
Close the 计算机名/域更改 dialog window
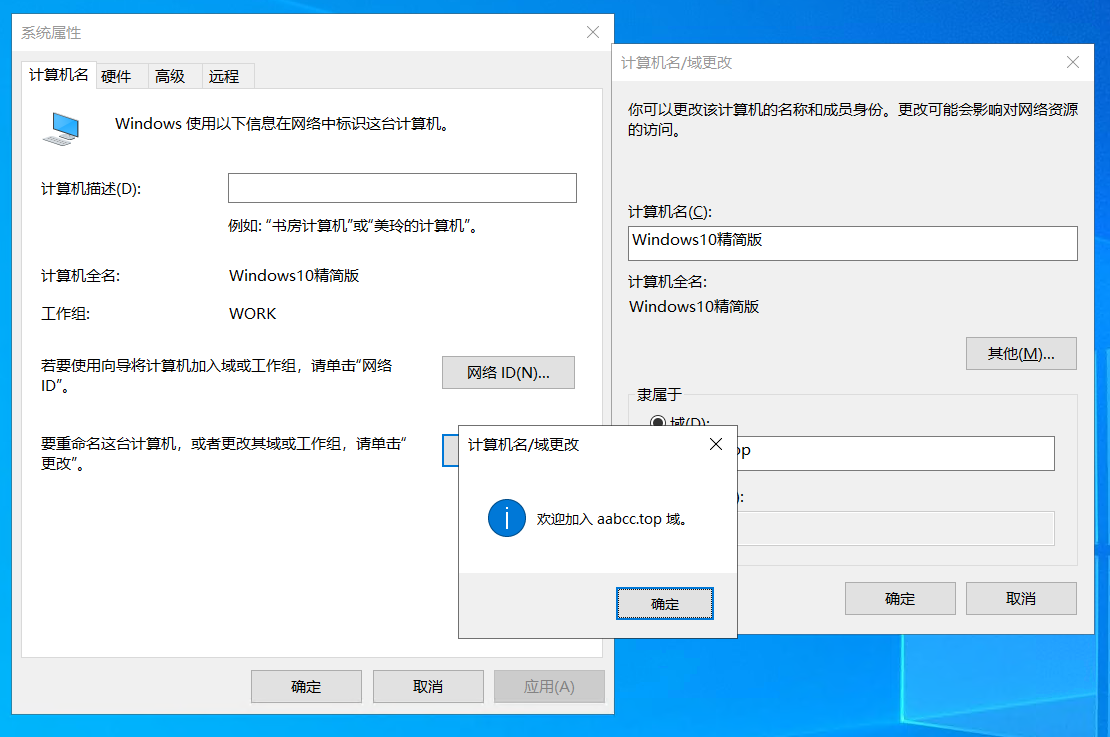tap(1073, 62)
